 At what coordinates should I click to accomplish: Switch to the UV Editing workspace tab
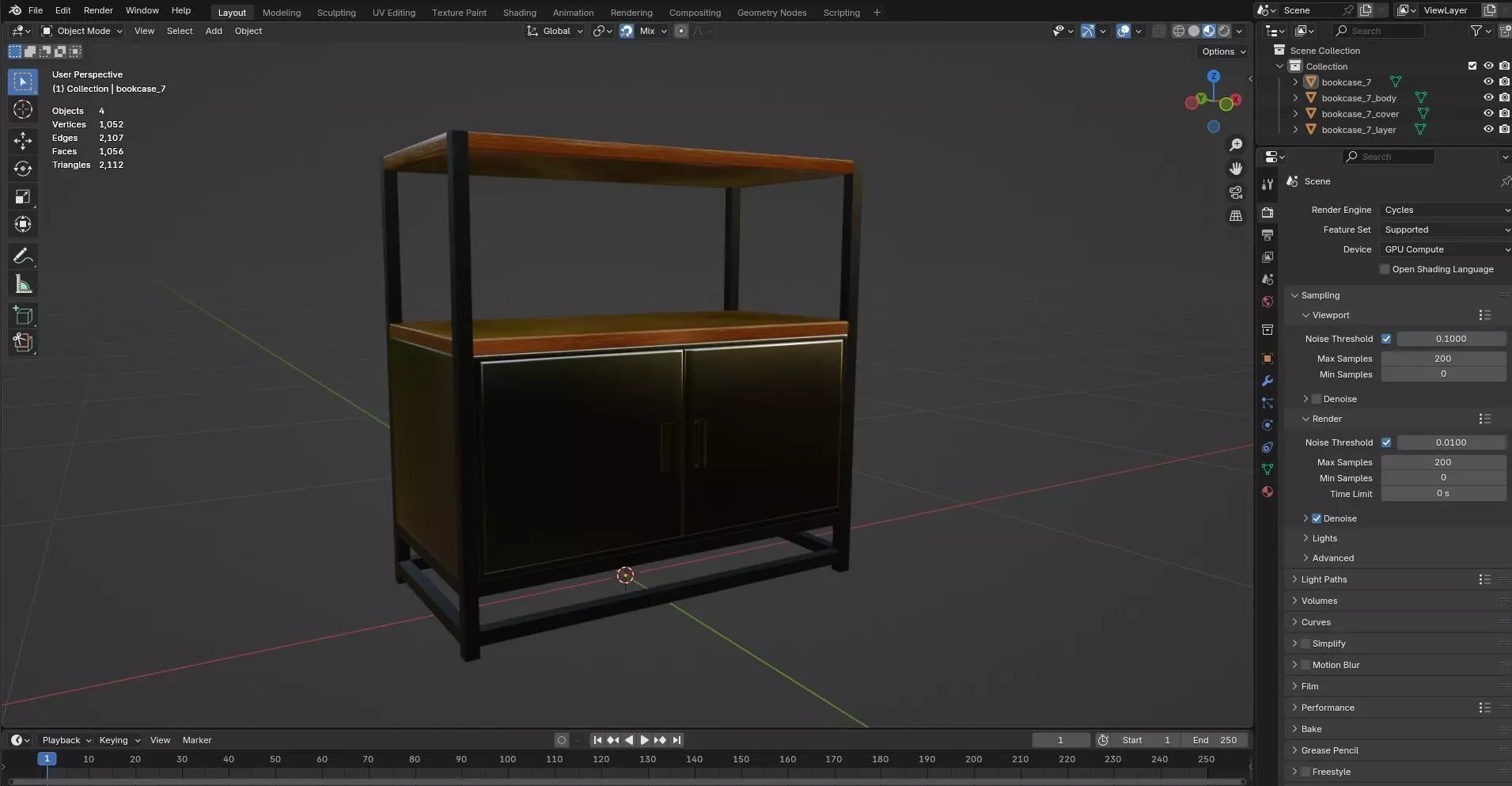(x=393, y=13)
